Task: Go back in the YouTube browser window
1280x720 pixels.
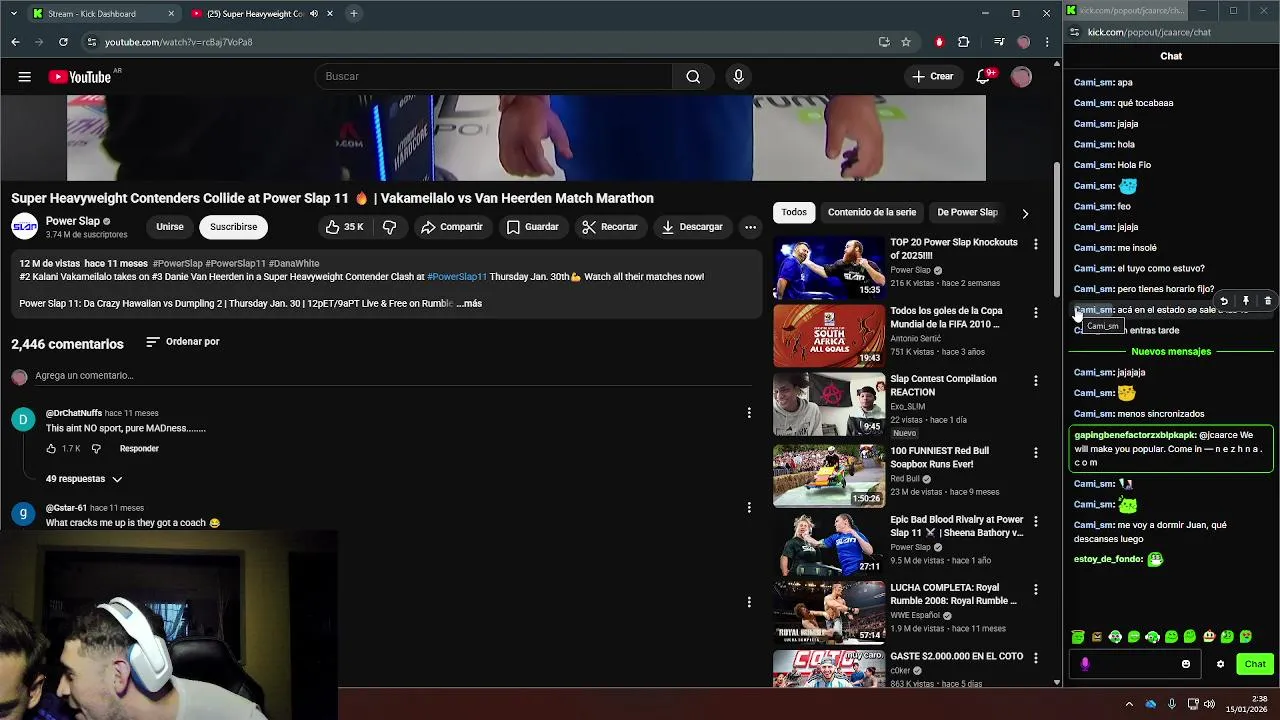Action: click(15, 42)
